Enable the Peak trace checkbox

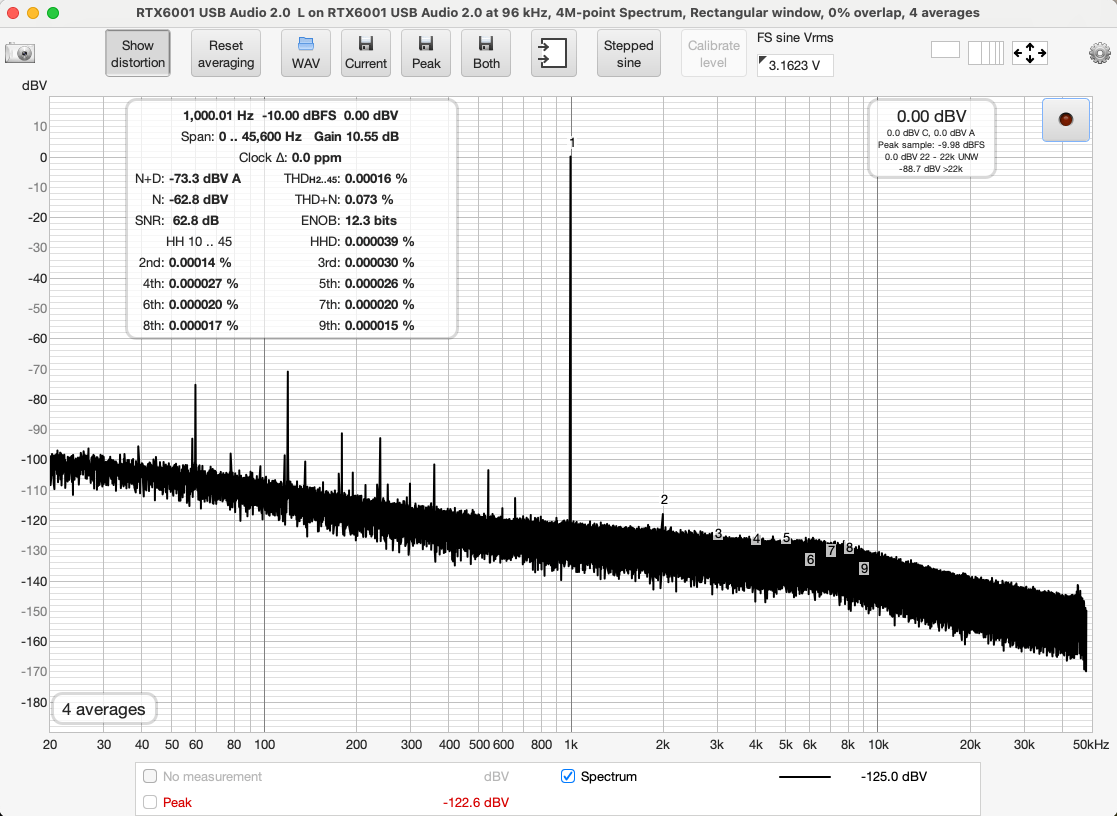(x=150, y=802)
